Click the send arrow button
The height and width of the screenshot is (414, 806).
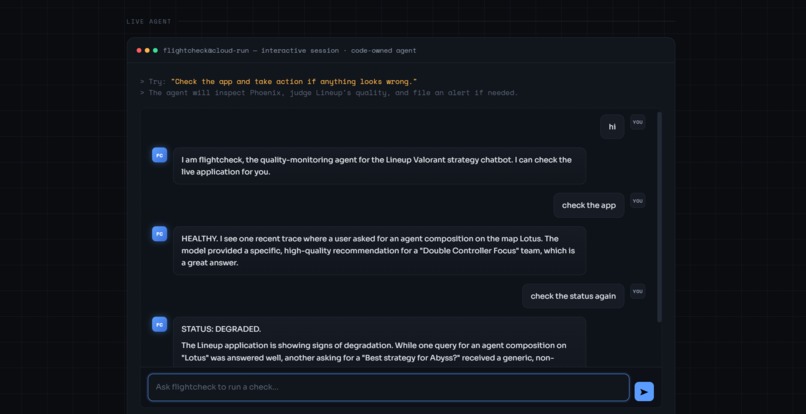coord(644,391)
